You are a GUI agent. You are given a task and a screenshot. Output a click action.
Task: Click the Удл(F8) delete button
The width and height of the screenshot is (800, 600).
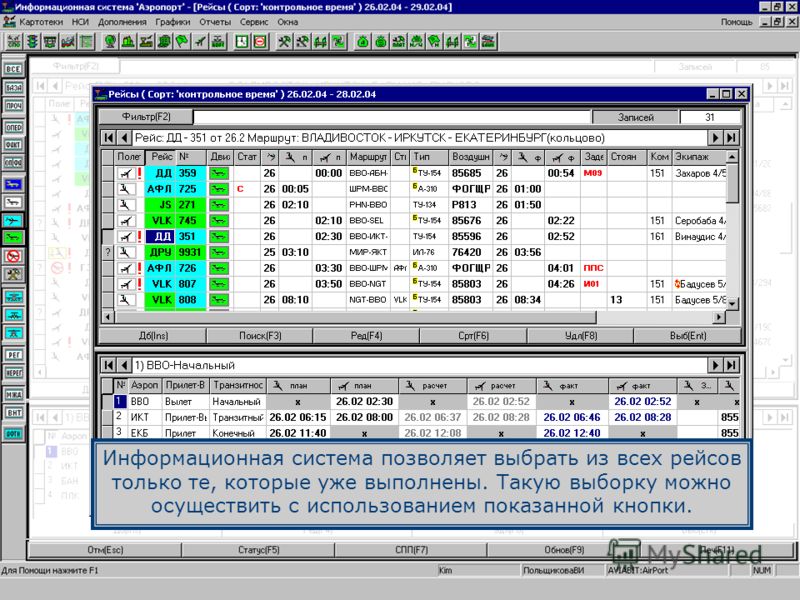click(581, 336)
